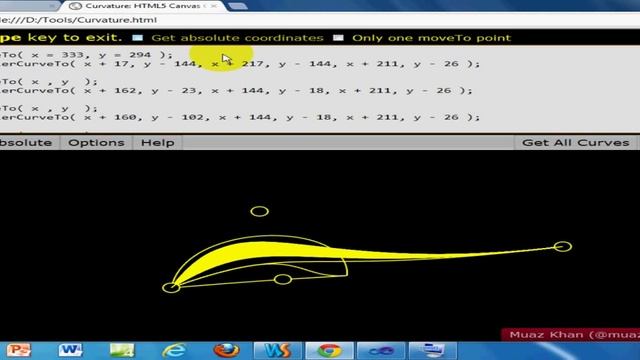Enable Get absolute coordinates checkbox

tap(138, 38)
